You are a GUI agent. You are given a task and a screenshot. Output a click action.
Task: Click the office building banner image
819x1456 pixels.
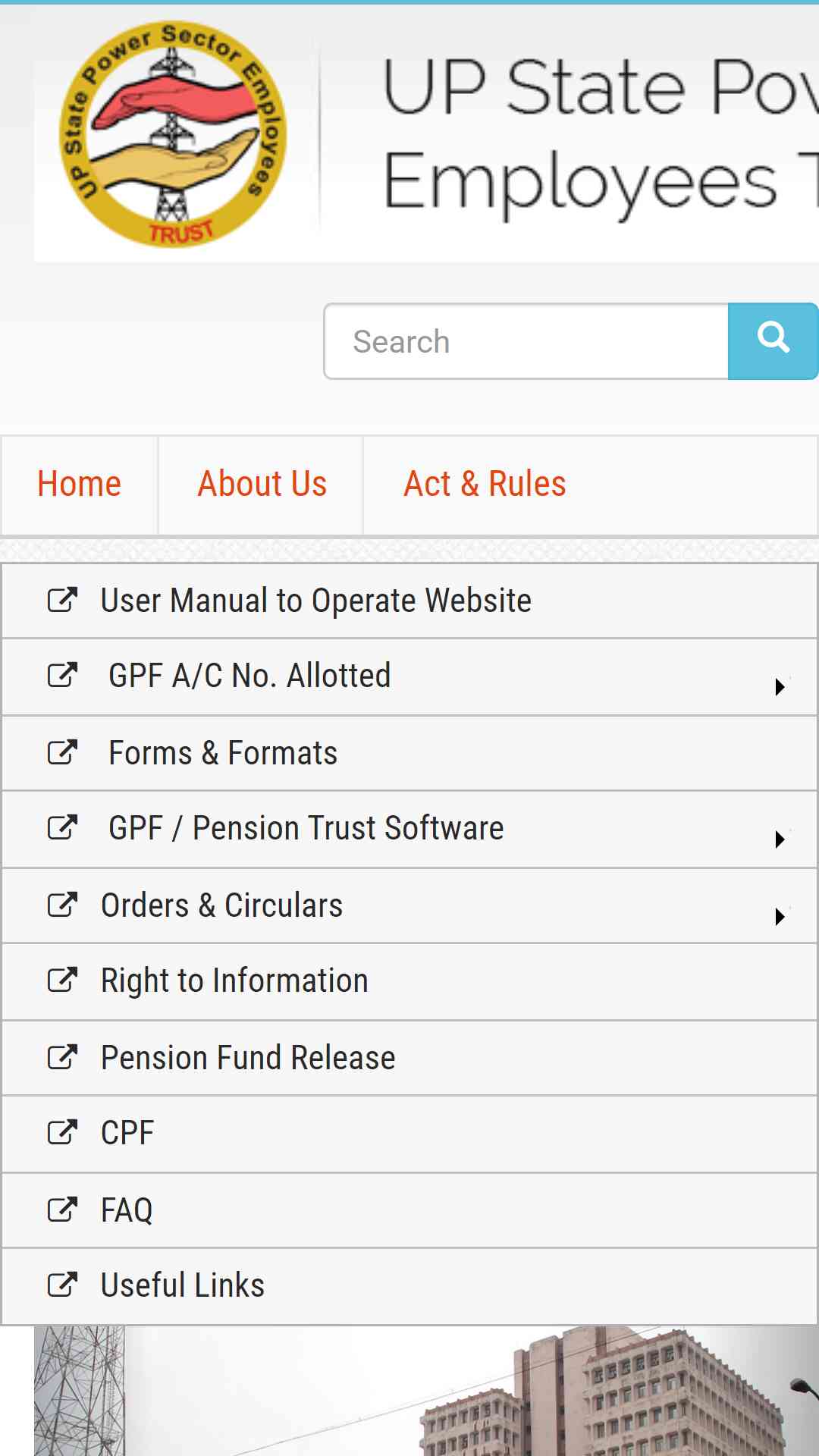[x=426, y=1391]
